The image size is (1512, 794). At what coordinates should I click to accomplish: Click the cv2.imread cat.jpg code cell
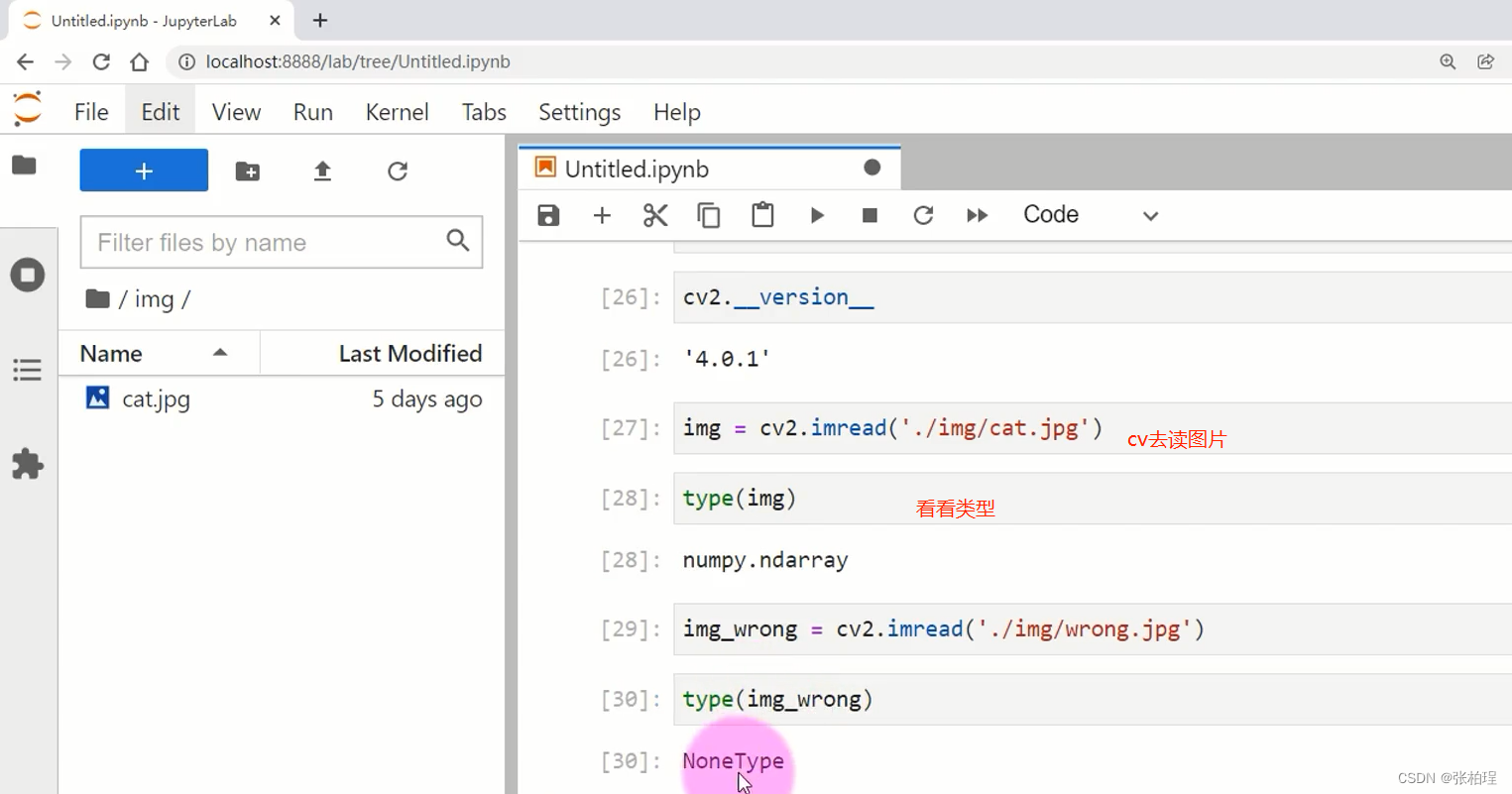(x=1093, y=428)
